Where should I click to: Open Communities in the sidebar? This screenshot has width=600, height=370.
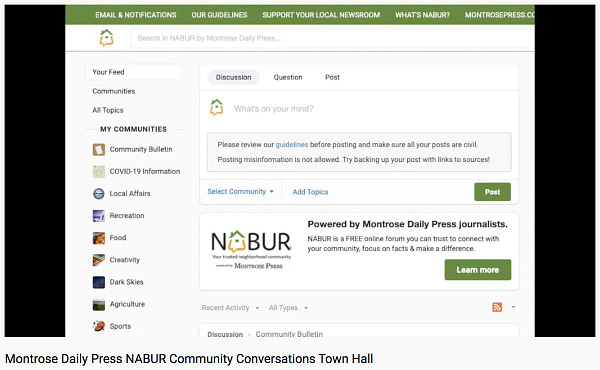114,91
